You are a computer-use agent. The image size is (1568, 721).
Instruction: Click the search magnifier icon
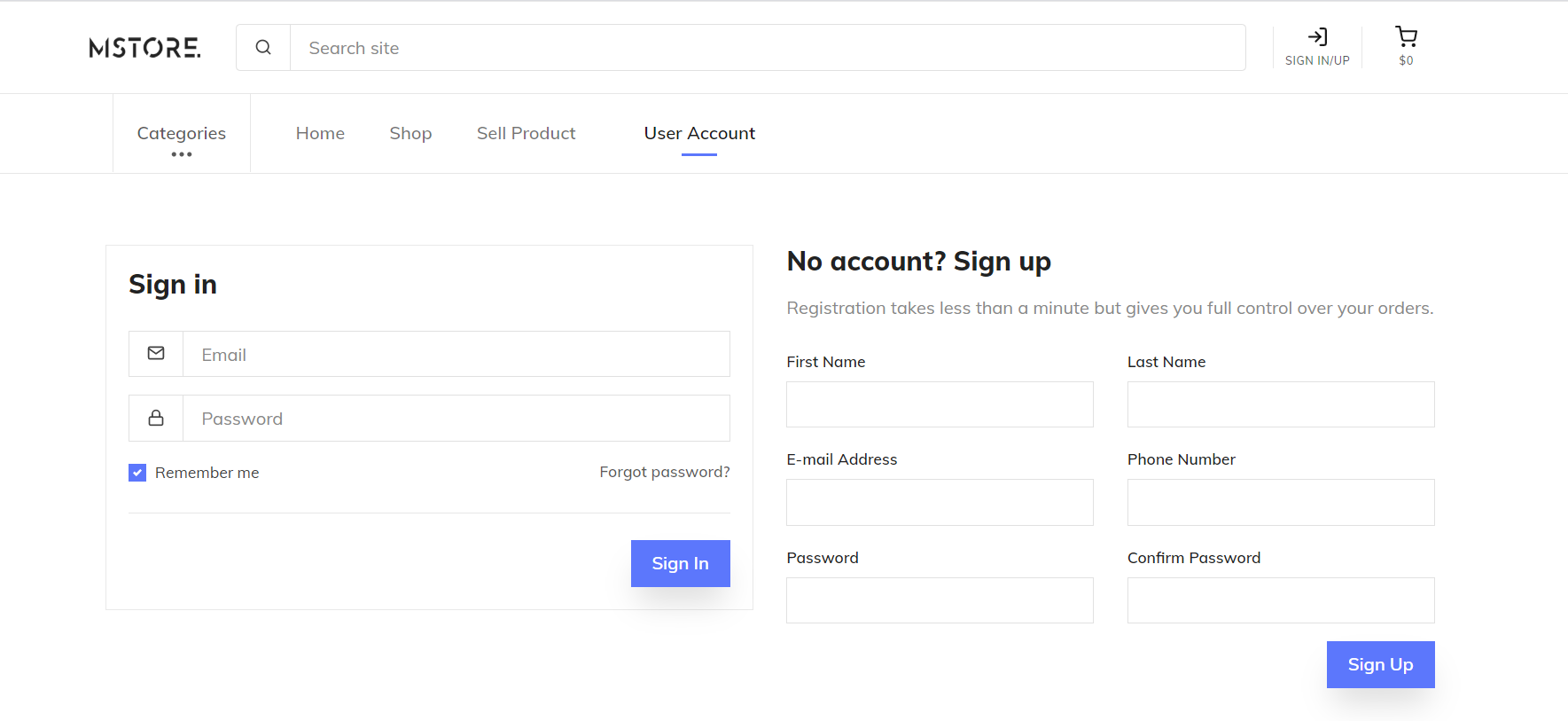pos(263,48)
